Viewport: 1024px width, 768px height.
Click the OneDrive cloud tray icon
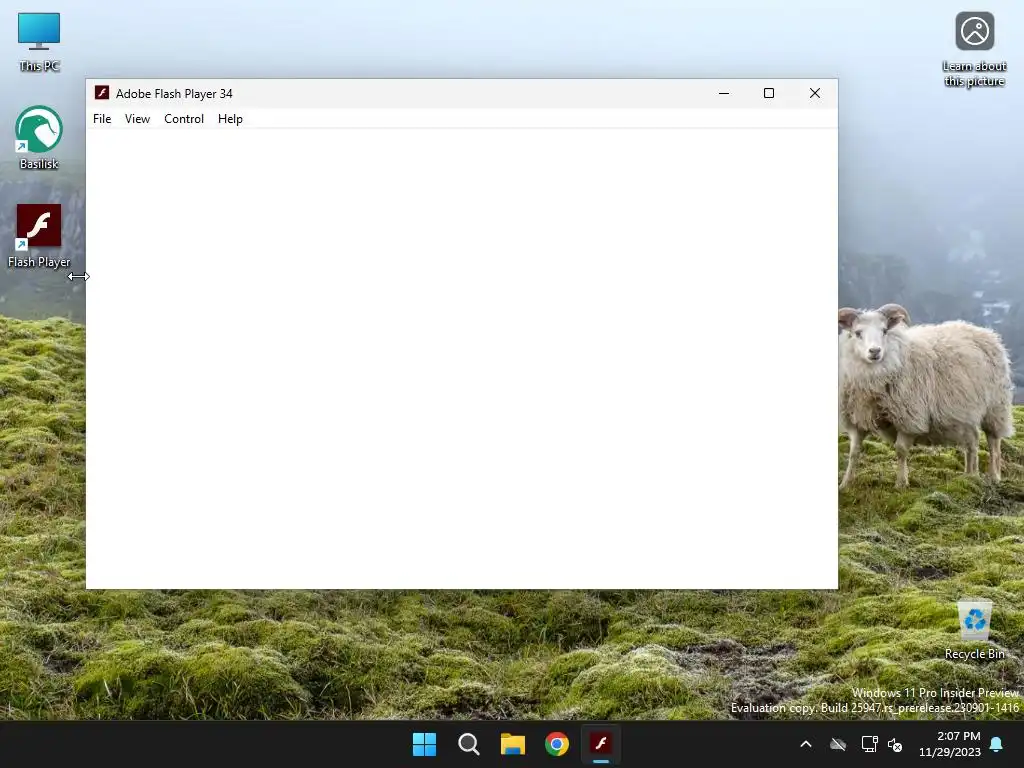pos(838,744)
